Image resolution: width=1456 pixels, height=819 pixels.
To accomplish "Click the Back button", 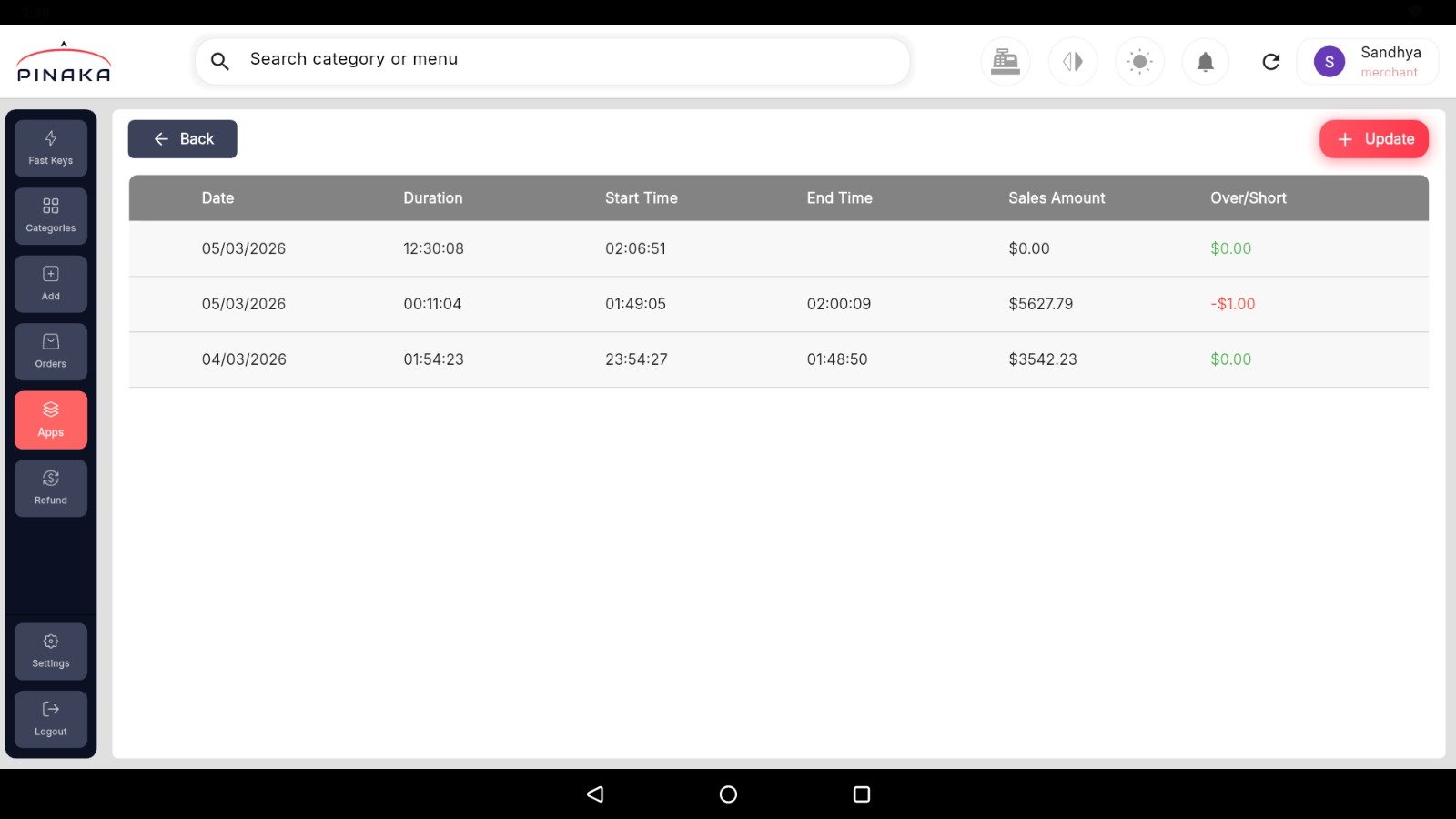I will (x=183, y=139).
